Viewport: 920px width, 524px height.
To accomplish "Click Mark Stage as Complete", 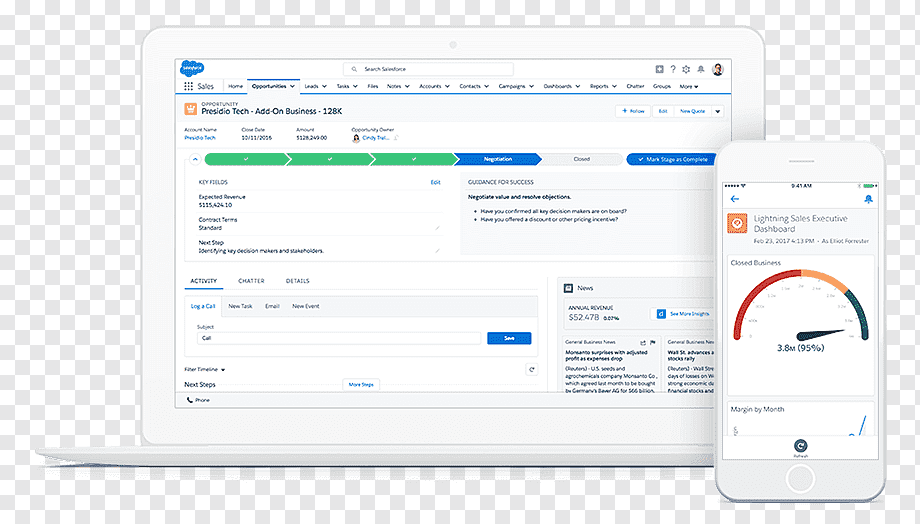I will click(x=672, y=159).
